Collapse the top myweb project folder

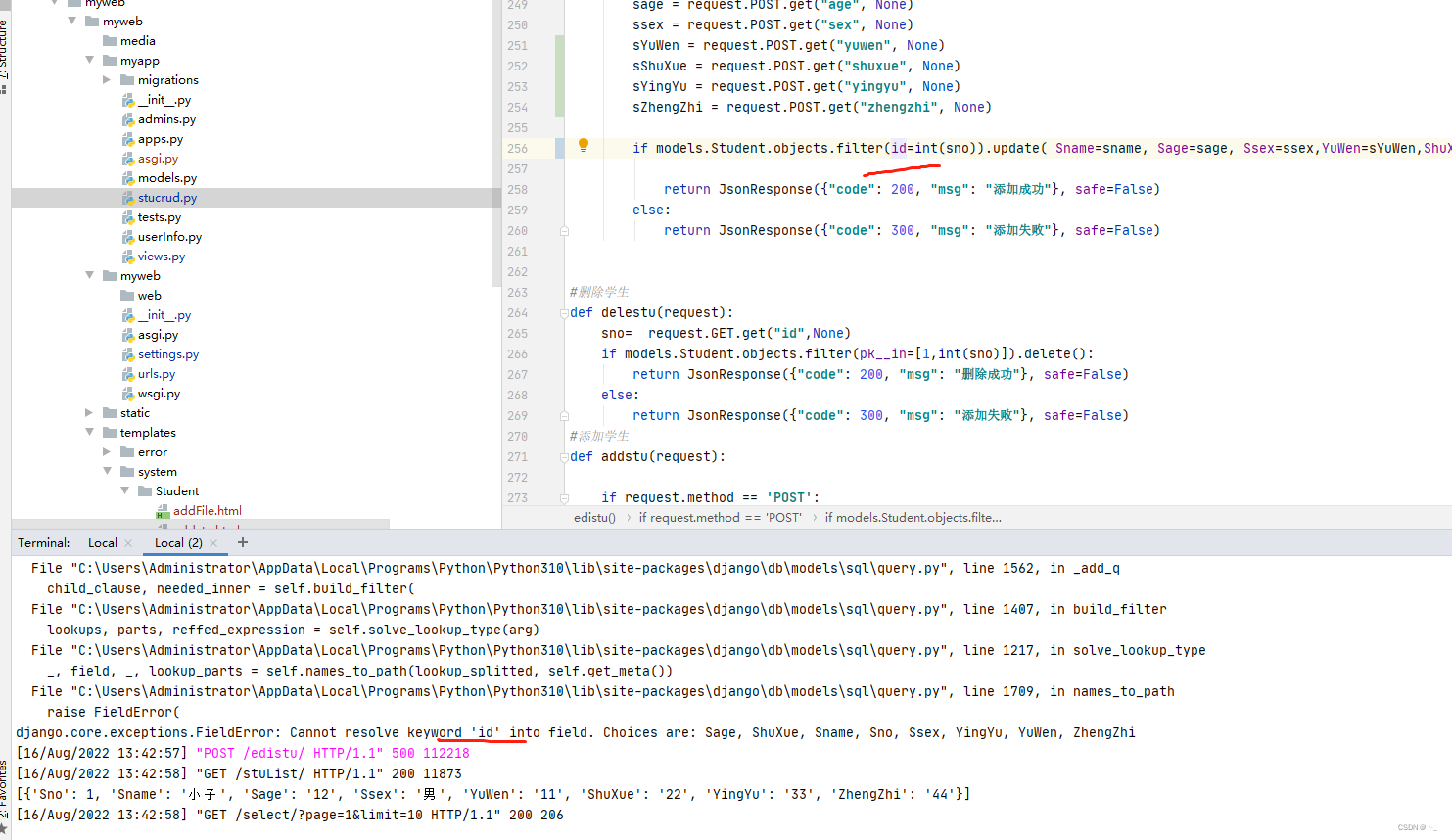click(x=72, y=21)
